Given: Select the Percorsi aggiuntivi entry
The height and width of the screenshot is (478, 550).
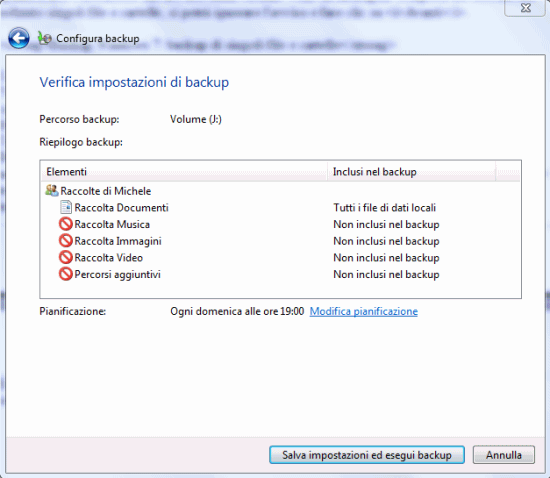Looking at the screenshot, I should [118, 274].
